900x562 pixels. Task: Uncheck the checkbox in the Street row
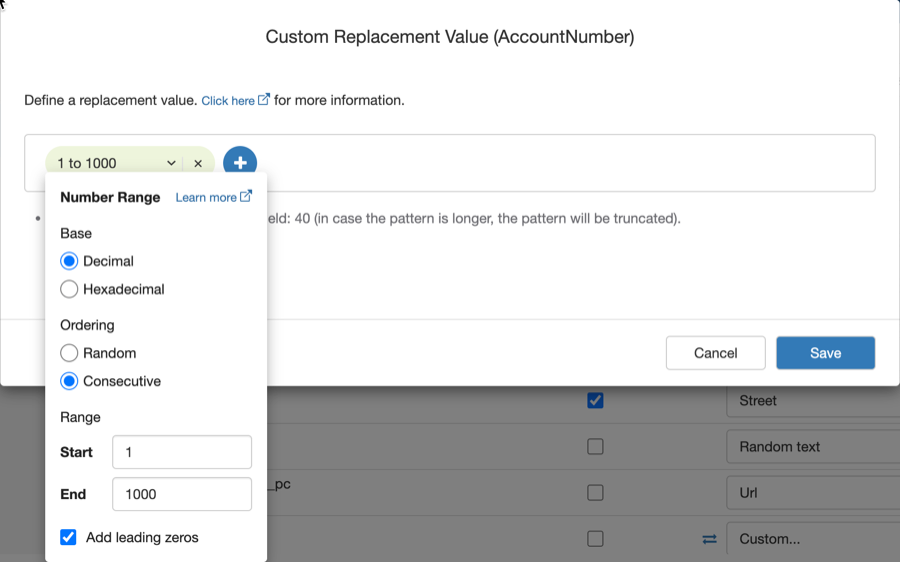click(x=595, y=400)
